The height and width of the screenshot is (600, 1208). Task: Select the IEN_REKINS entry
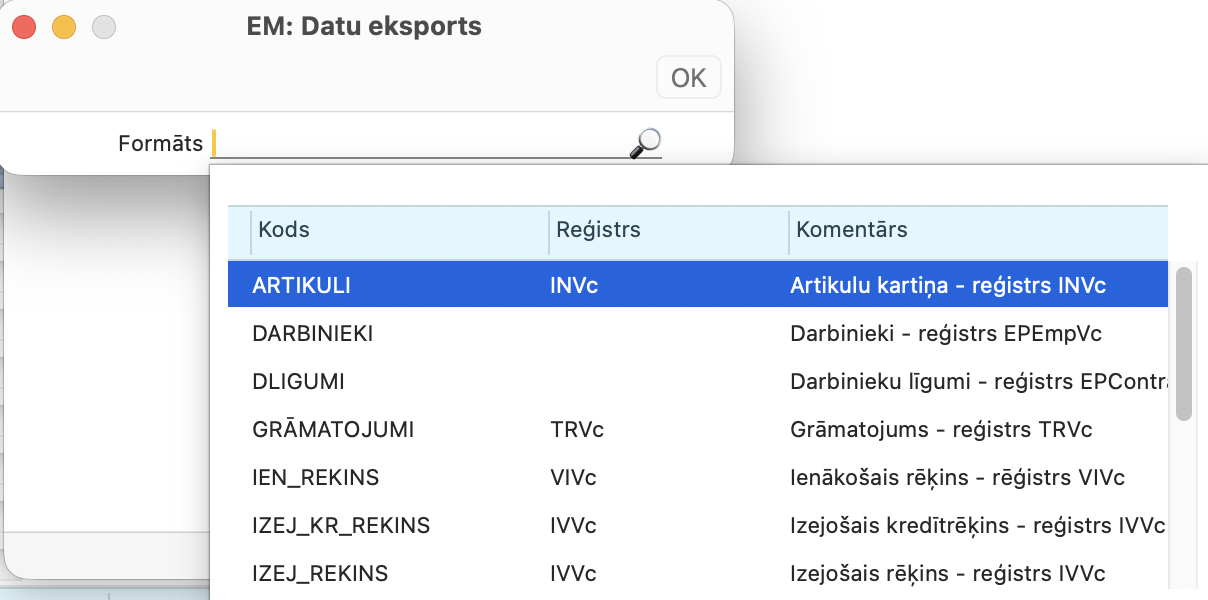316,477
